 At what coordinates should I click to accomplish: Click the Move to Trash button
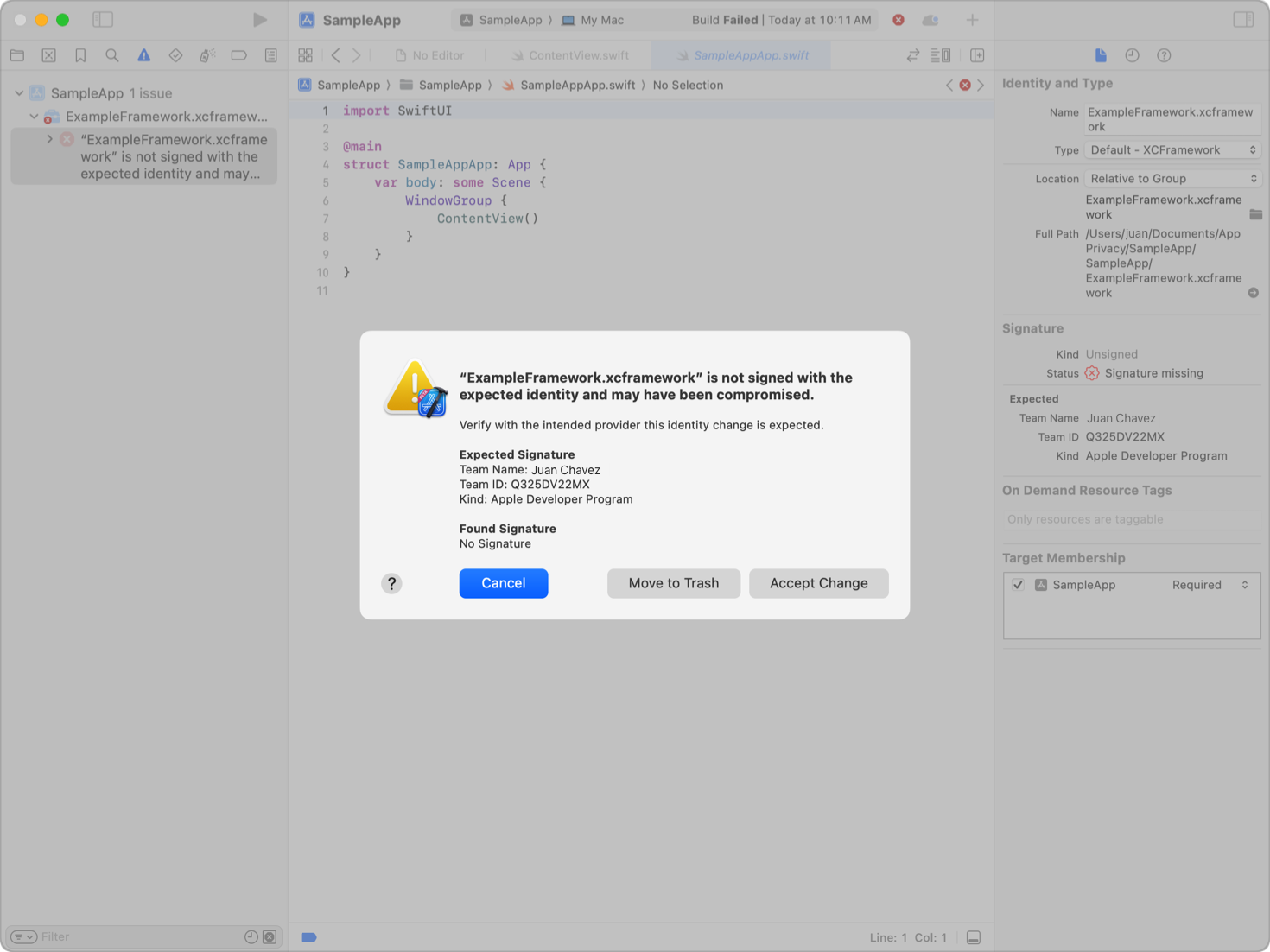click(x=673, y=583)
